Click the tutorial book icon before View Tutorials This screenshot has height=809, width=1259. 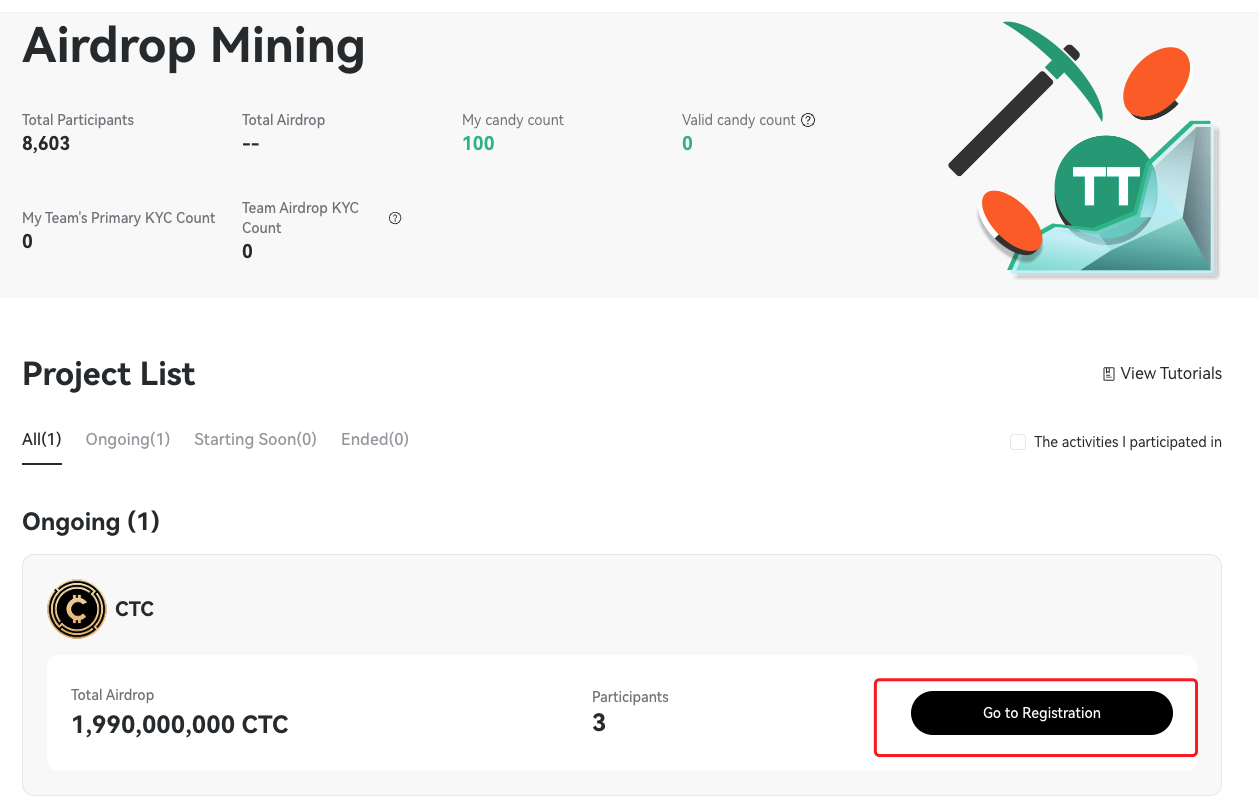pos(1107,373)
